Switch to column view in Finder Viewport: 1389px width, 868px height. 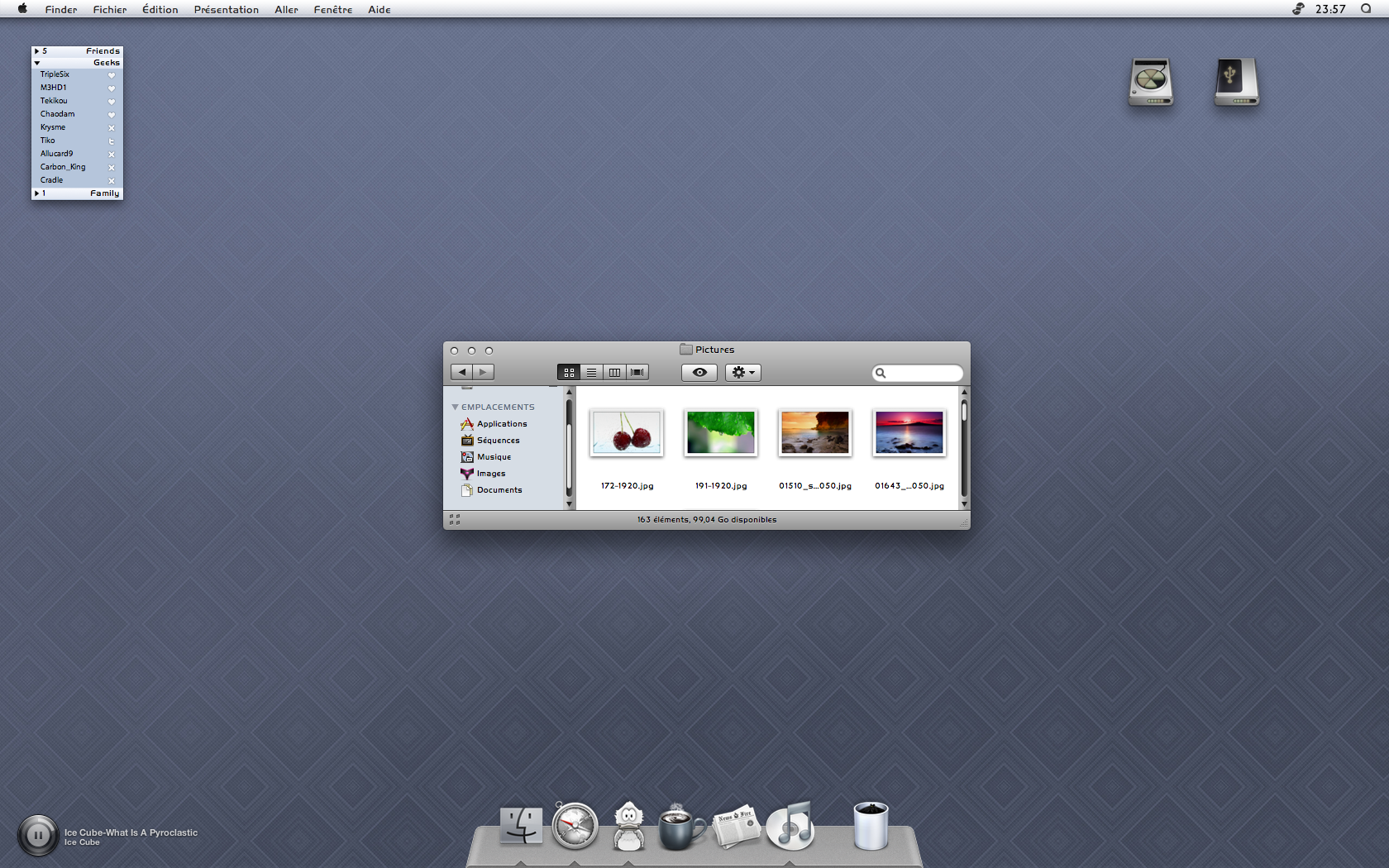614,372
